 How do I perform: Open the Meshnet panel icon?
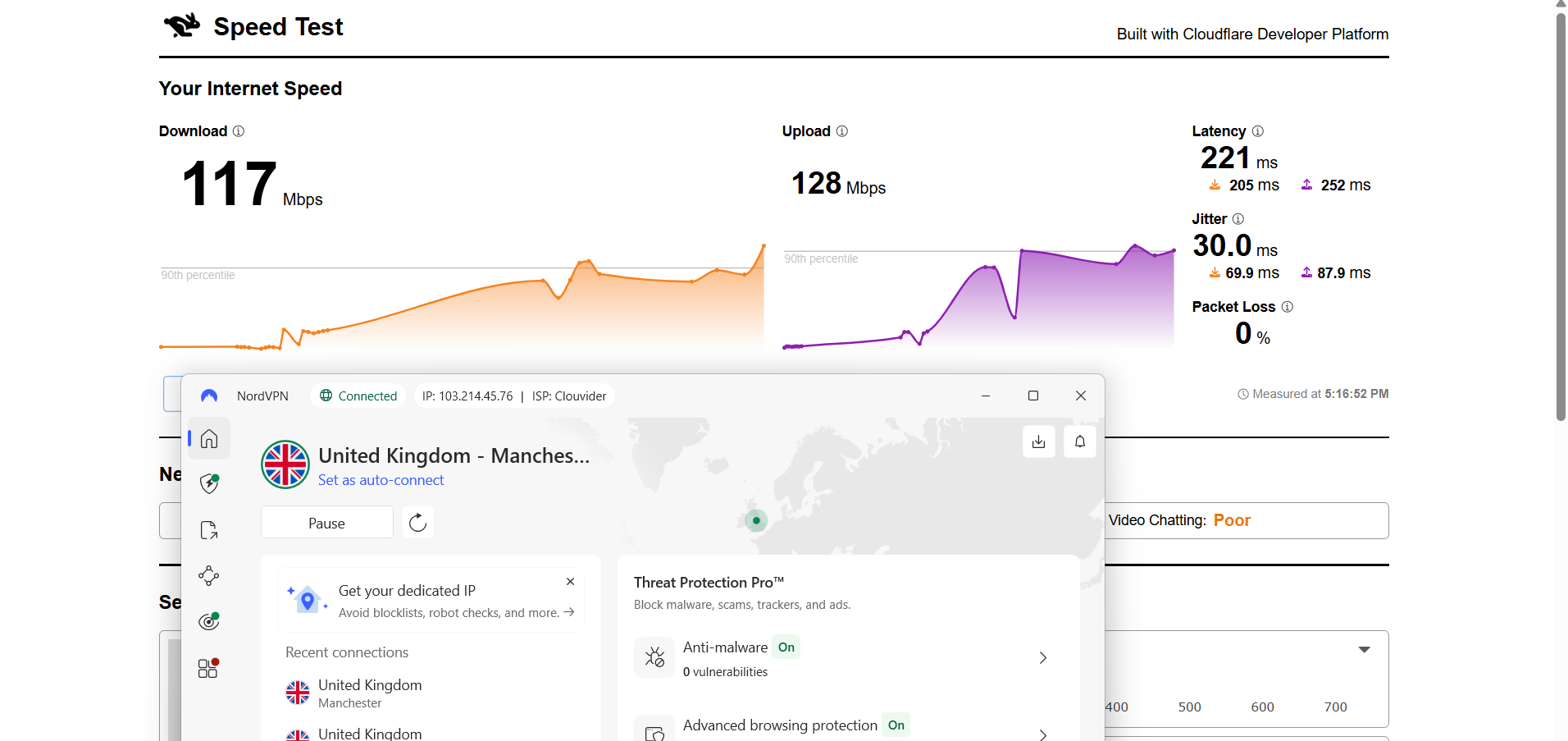tap(208, 575)
